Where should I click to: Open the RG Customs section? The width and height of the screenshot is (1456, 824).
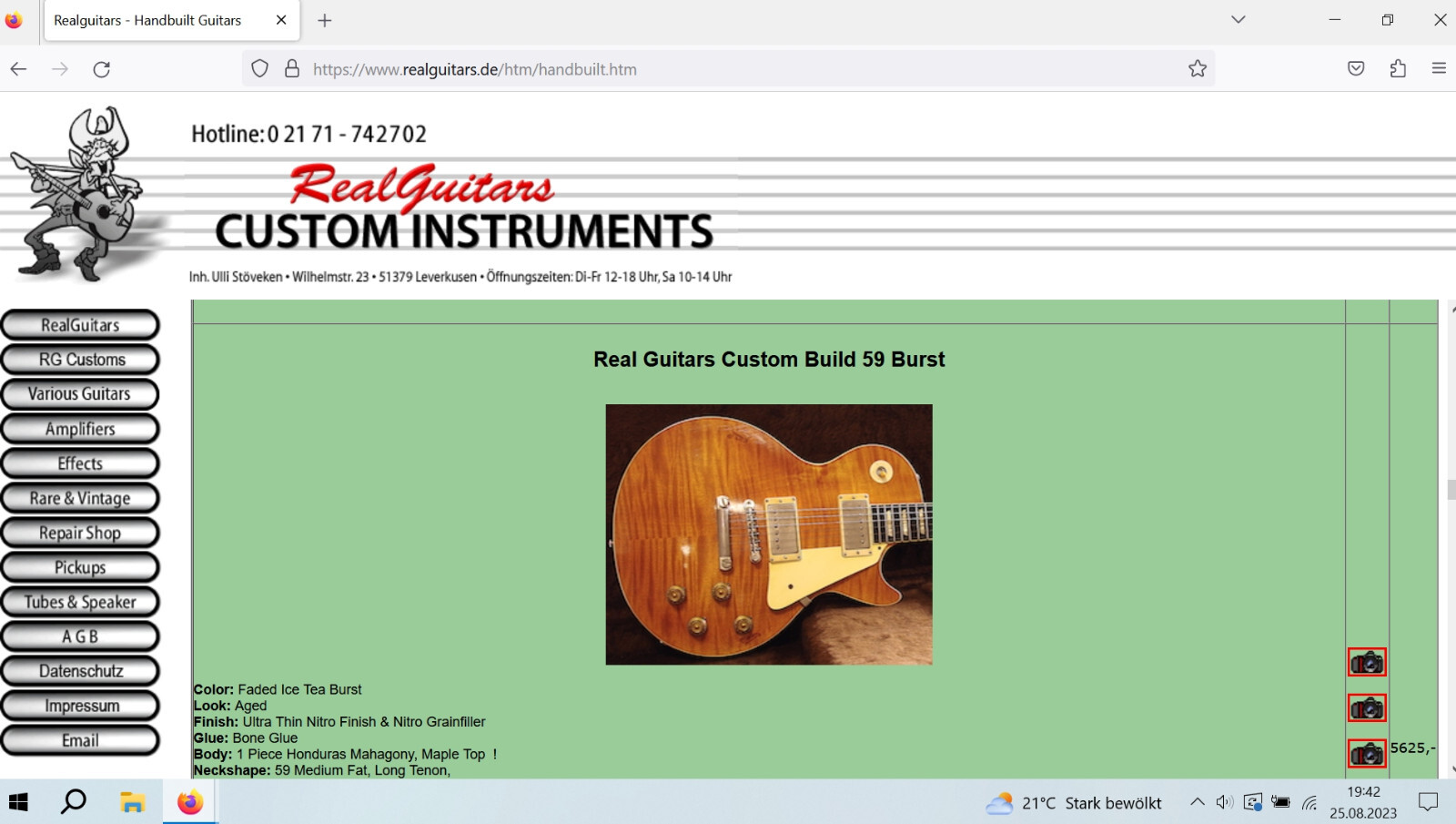[80, 360]
